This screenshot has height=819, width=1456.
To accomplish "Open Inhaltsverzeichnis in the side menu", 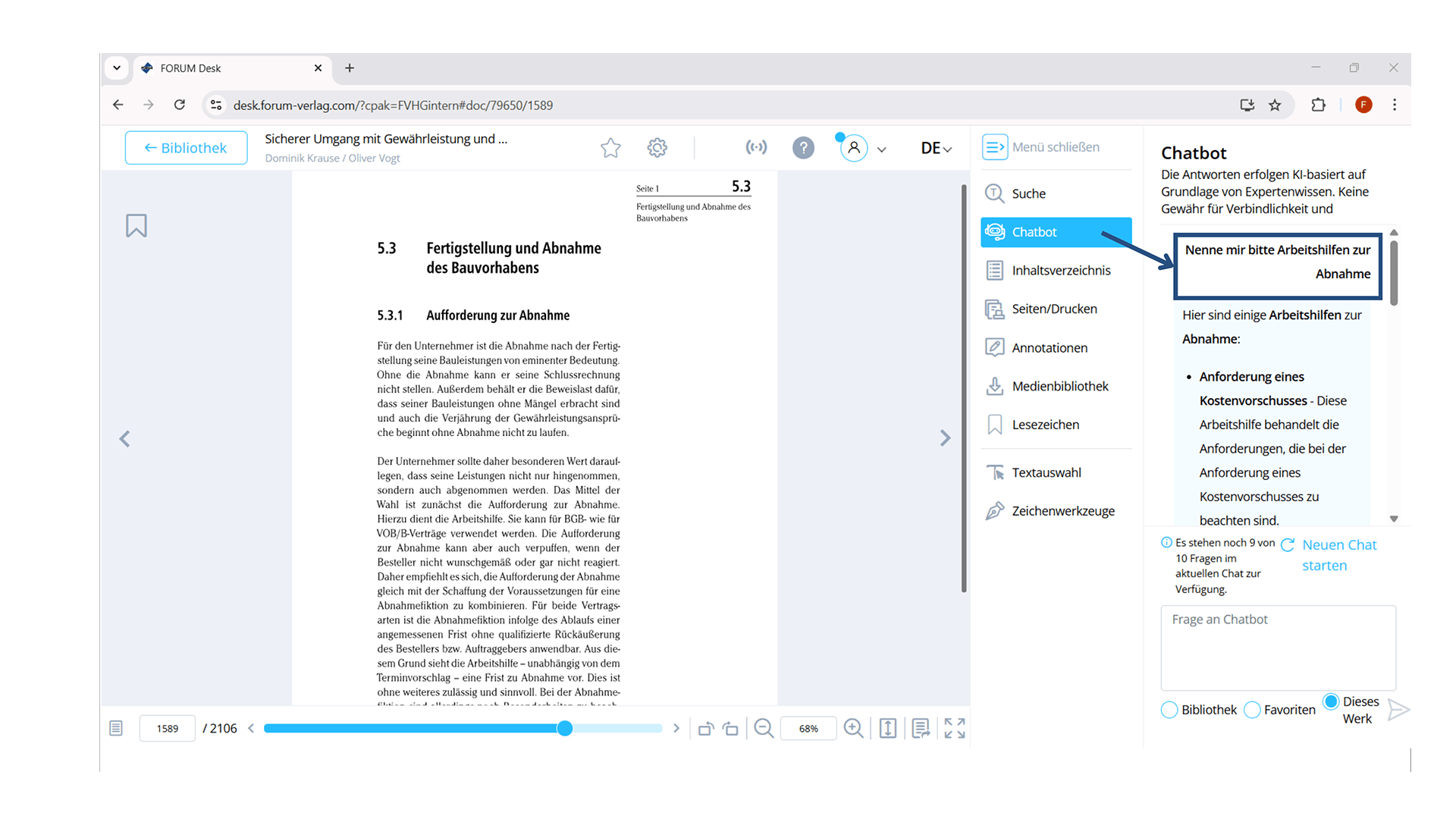I will point(1060,271).
